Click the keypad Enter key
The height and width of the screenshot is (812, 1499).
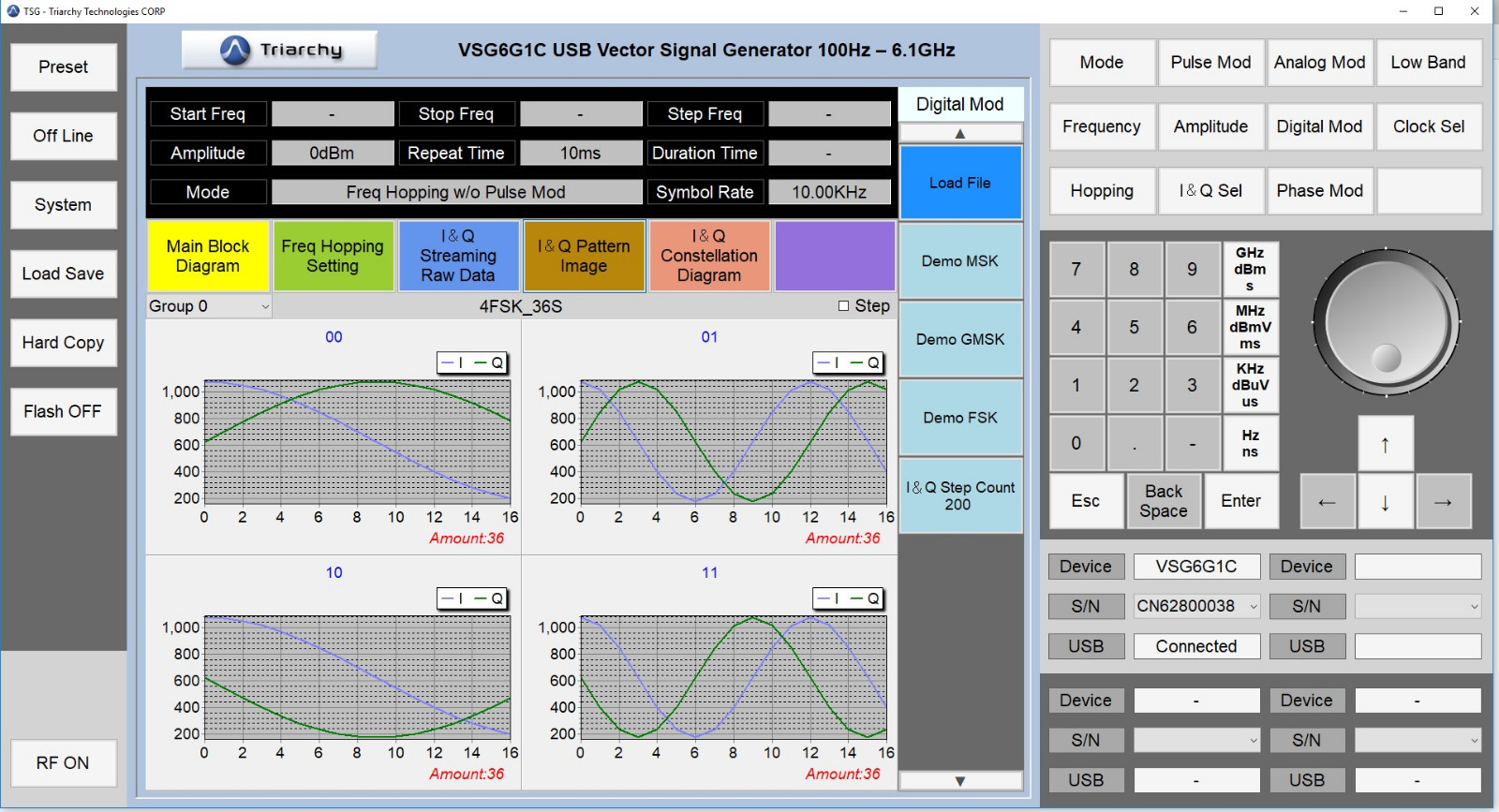click(x=1241, y=501)
